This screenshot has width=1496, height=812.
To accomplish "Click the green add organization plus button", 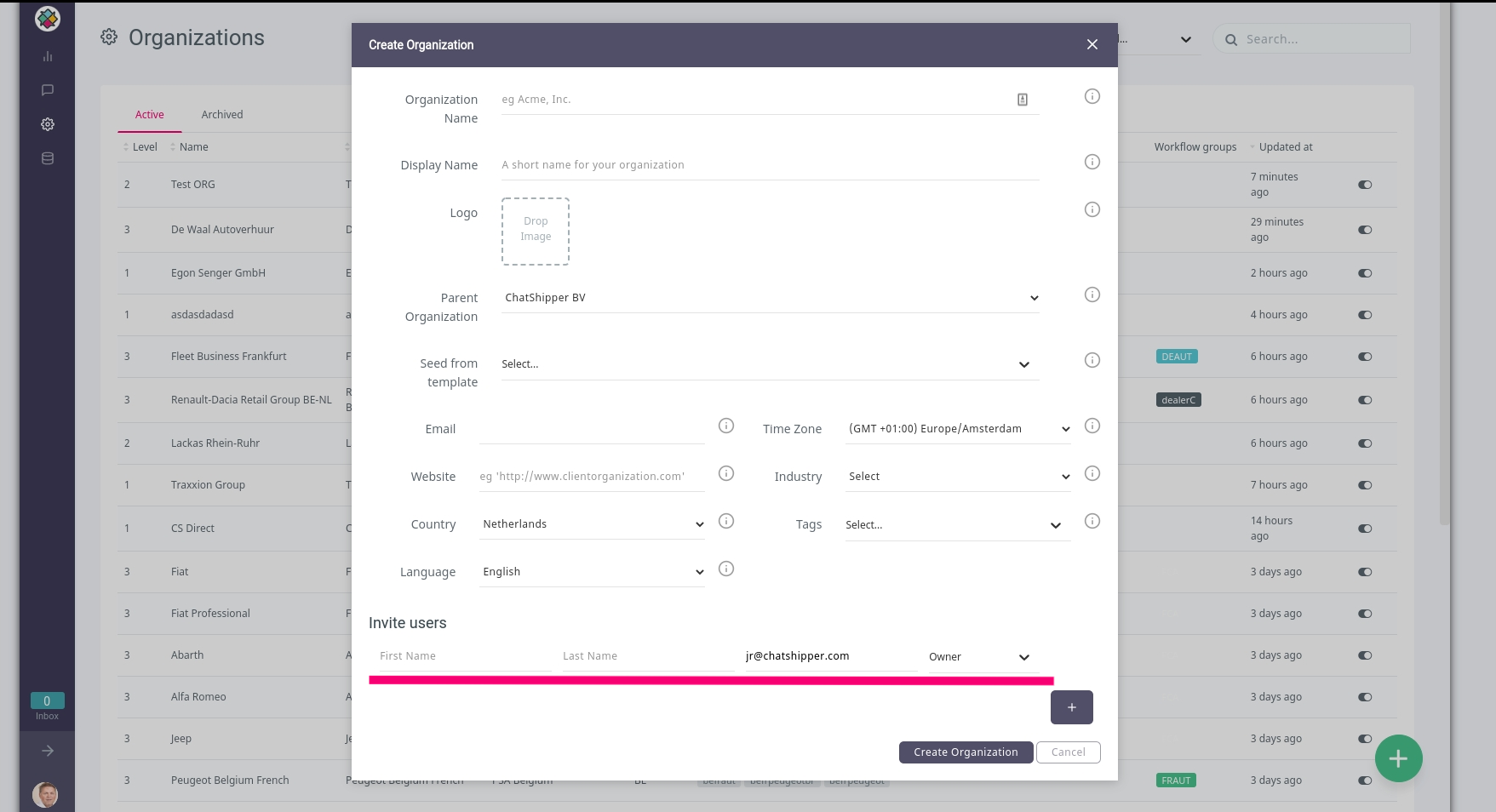I will (1398, 758).
